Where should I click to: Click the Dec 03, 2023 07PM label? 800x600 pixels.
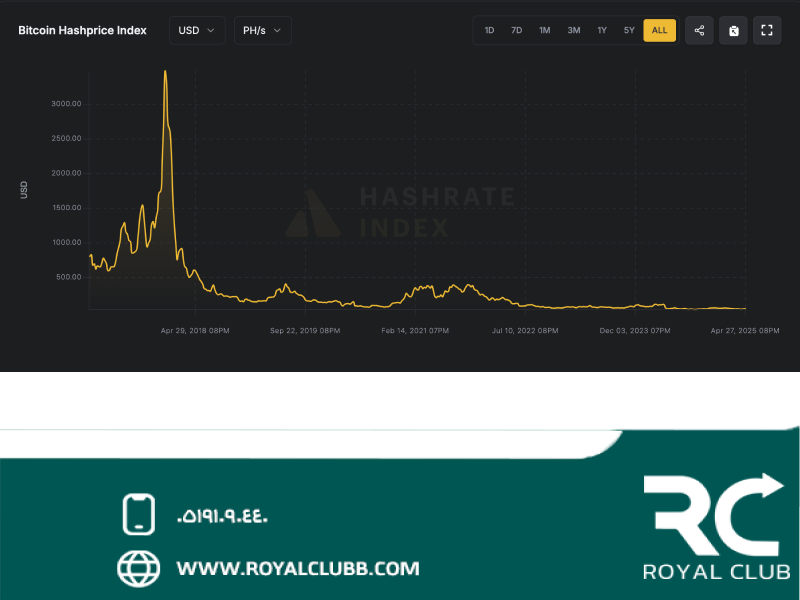point(635,331)
